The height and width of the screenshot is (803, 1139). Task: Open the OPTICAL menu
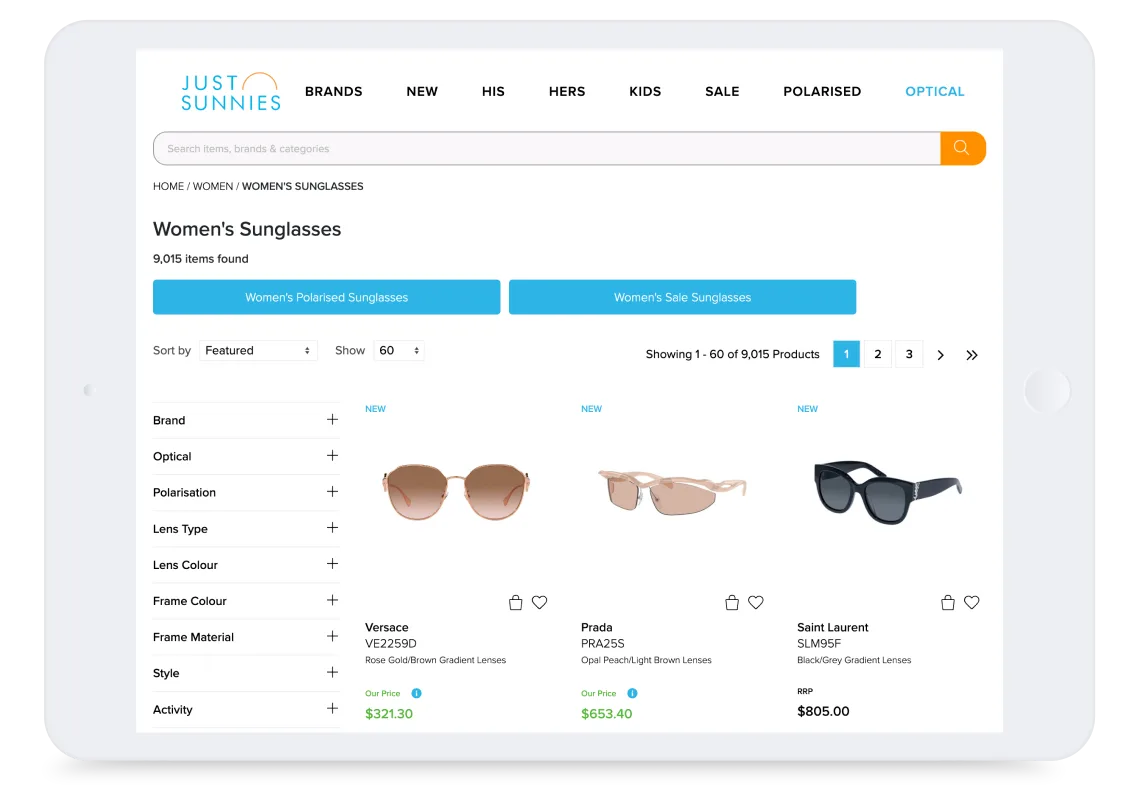tap(935, 92)
